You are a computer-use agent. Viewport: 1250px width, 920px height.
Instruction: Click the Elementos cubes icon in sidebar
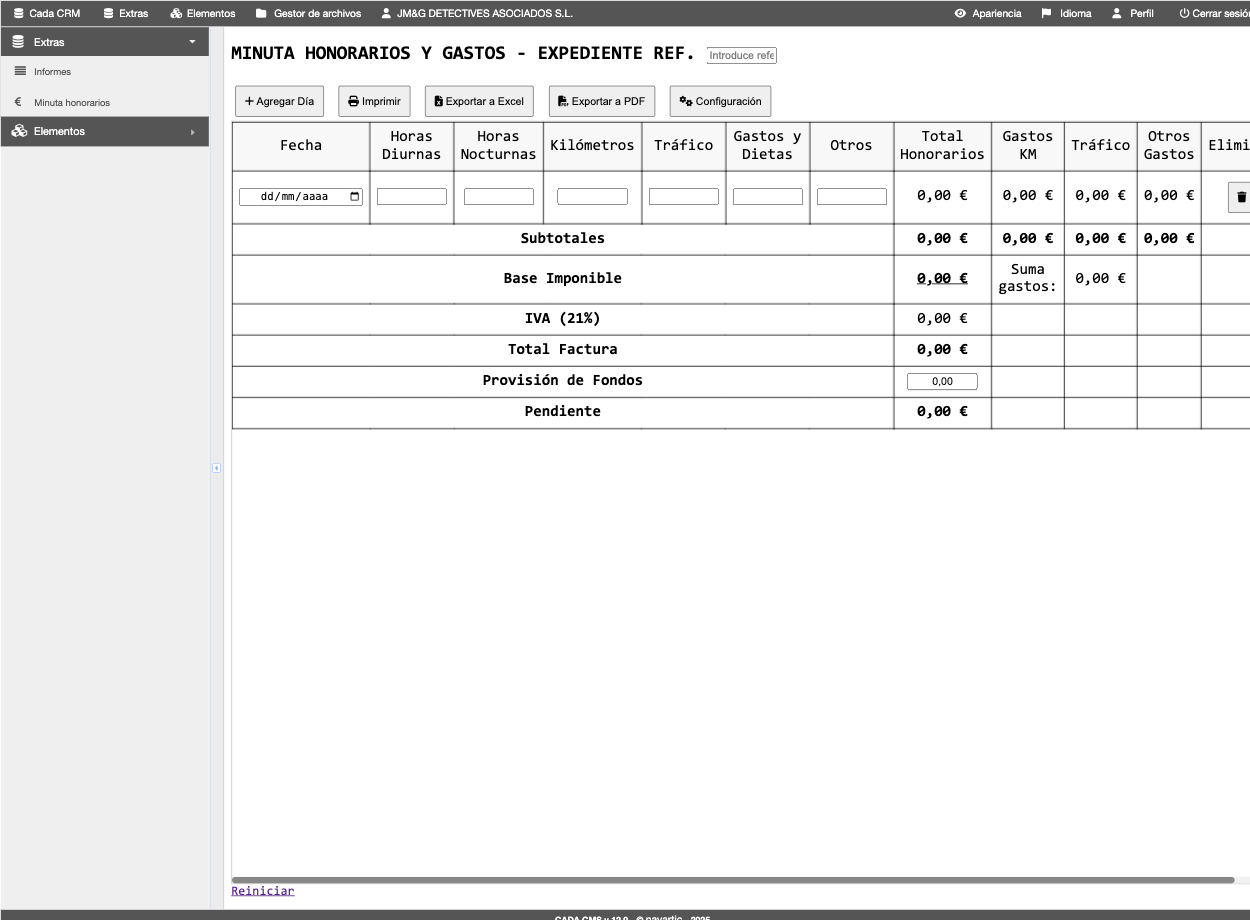coord(19,131)
